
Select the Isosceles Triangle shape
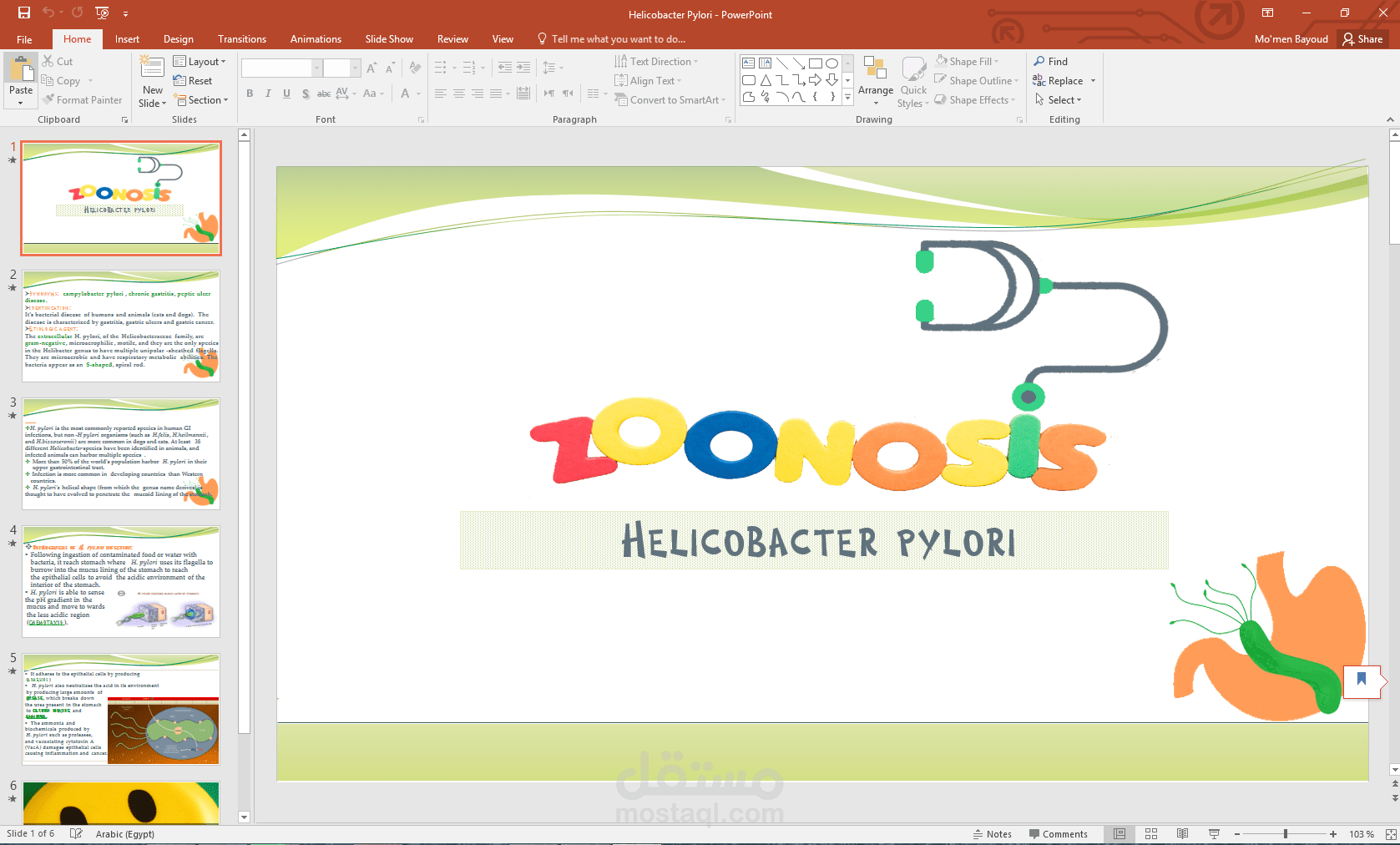[x=766, y=80]
